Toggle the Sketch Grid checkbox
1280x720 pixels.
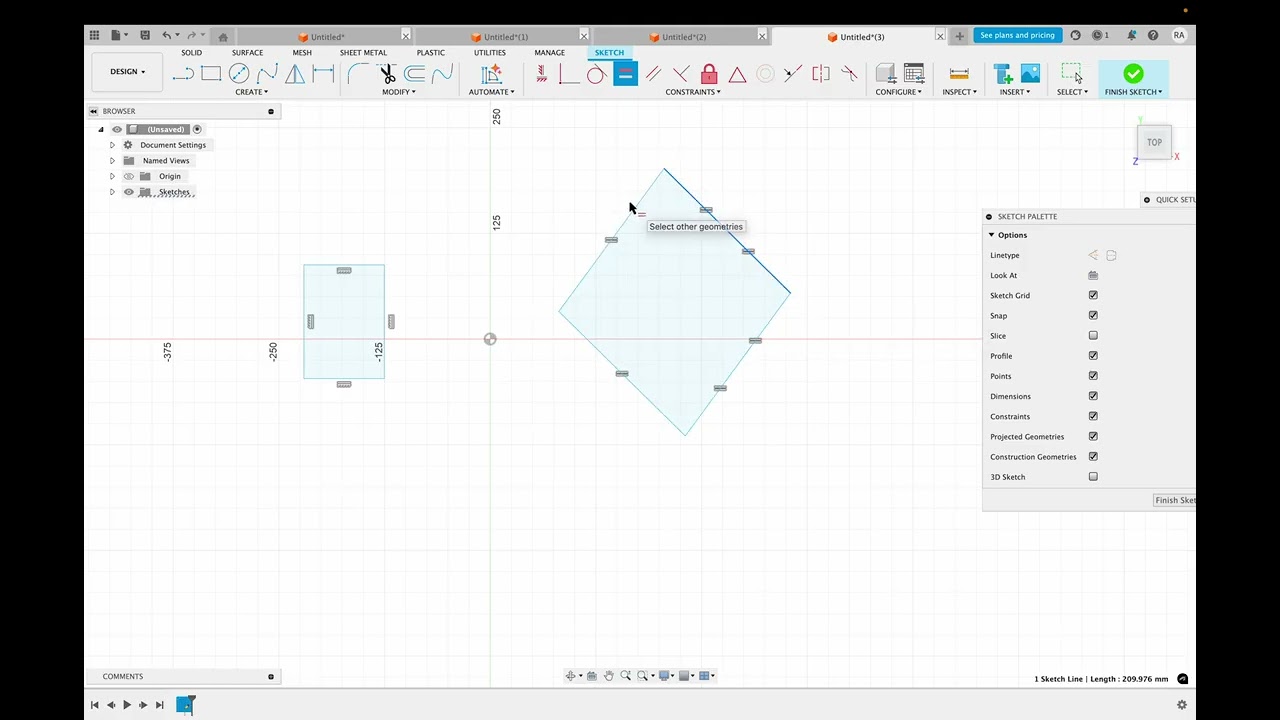pyautogui.click(x=1093, y=295)
